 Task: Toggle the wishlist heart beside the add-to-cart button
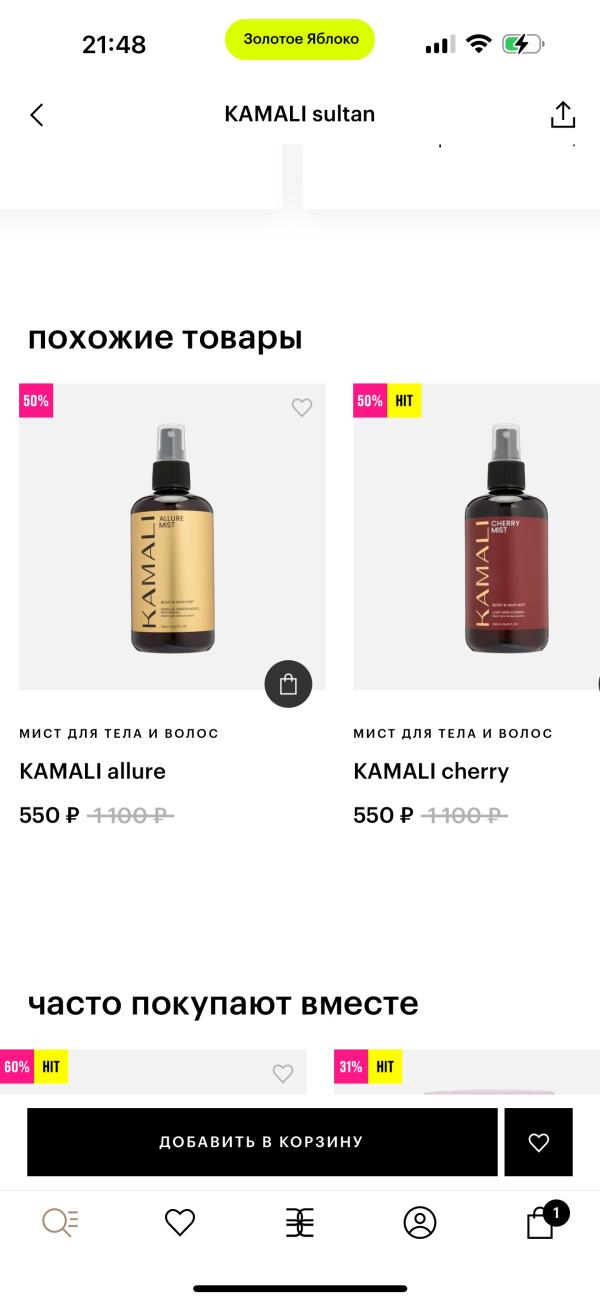(539, 1142)
